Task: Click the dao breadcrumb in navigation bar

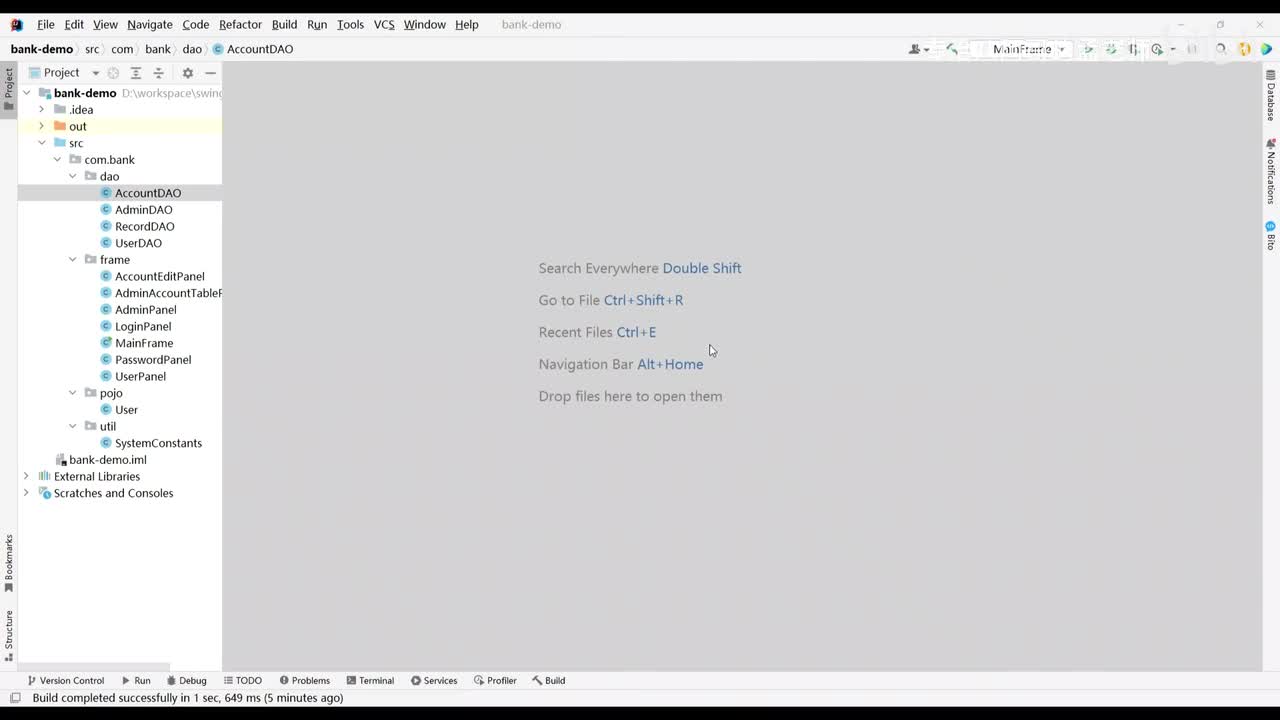Action: click(x=192, y=49)
